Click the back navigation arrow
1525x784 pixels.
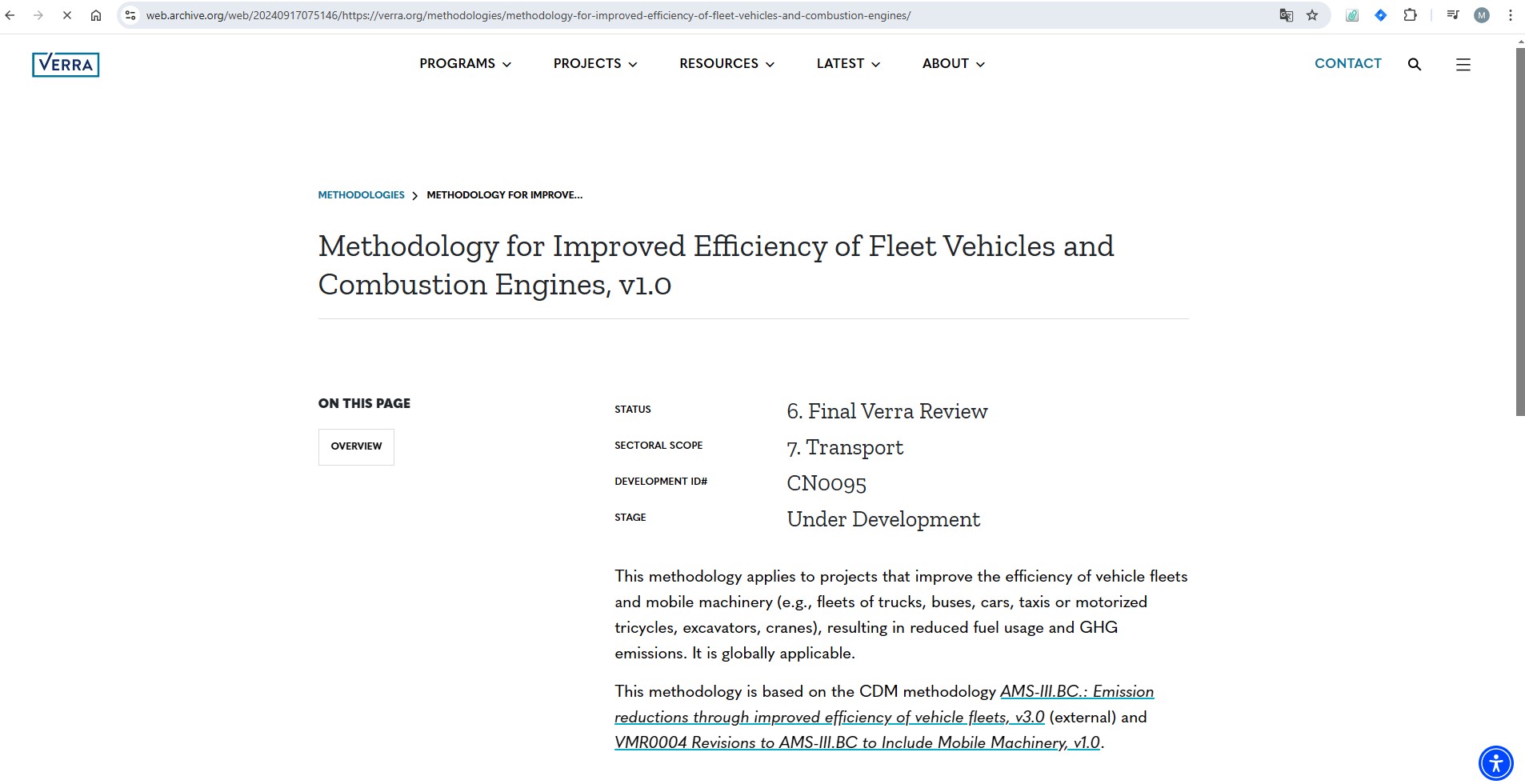[x=10, y=15]
